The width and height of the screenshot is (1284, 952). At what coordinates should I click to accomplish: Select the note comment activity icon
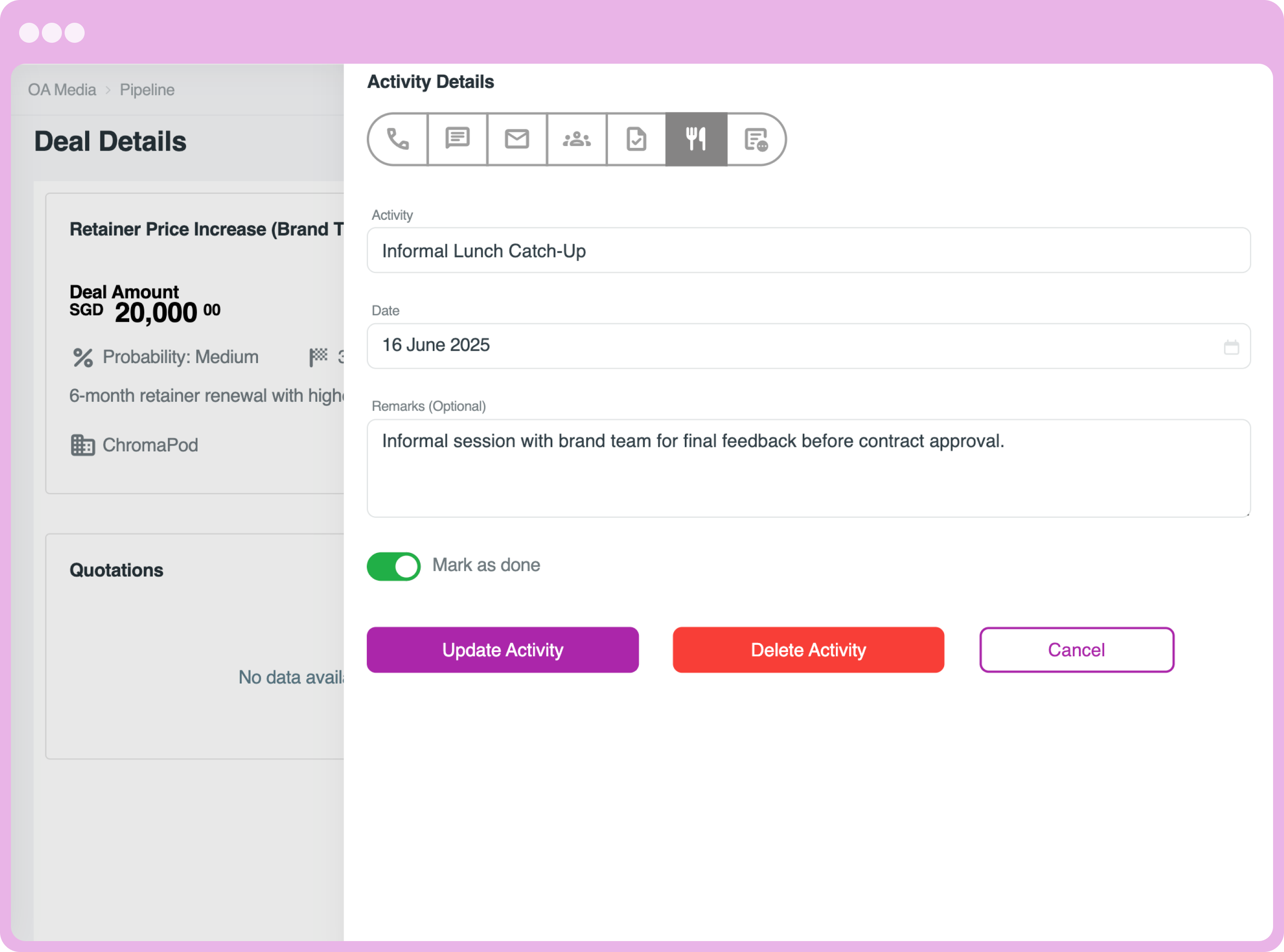756,139
